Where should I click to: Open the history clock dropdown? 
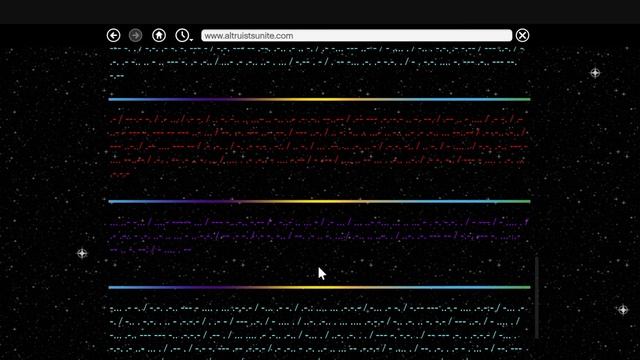click(x=183, y=36)
